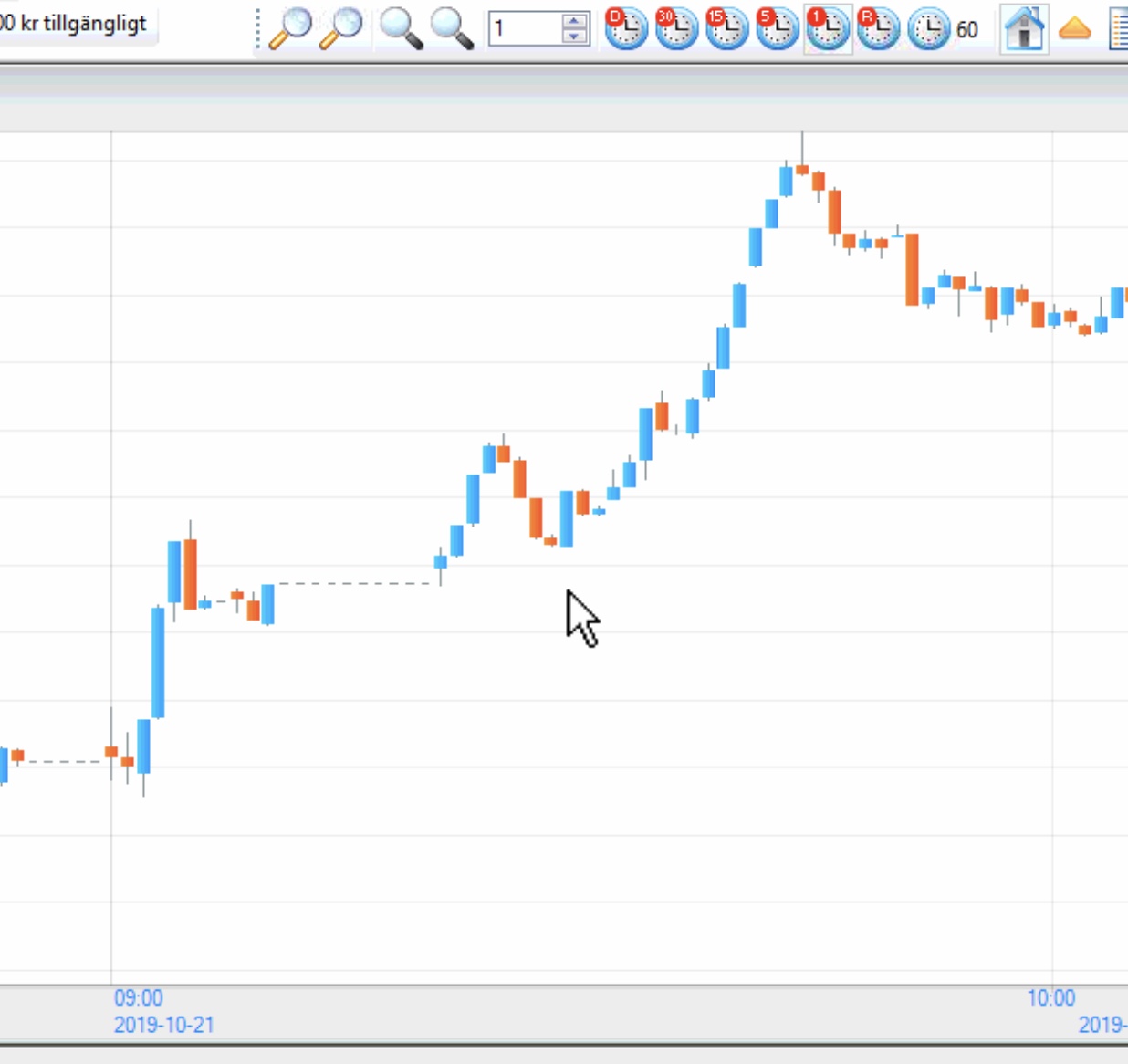Click the plain clock icon beside 60
Image resolution: width=1128 pixels, height=1064 pixels.
pos(928,29)
